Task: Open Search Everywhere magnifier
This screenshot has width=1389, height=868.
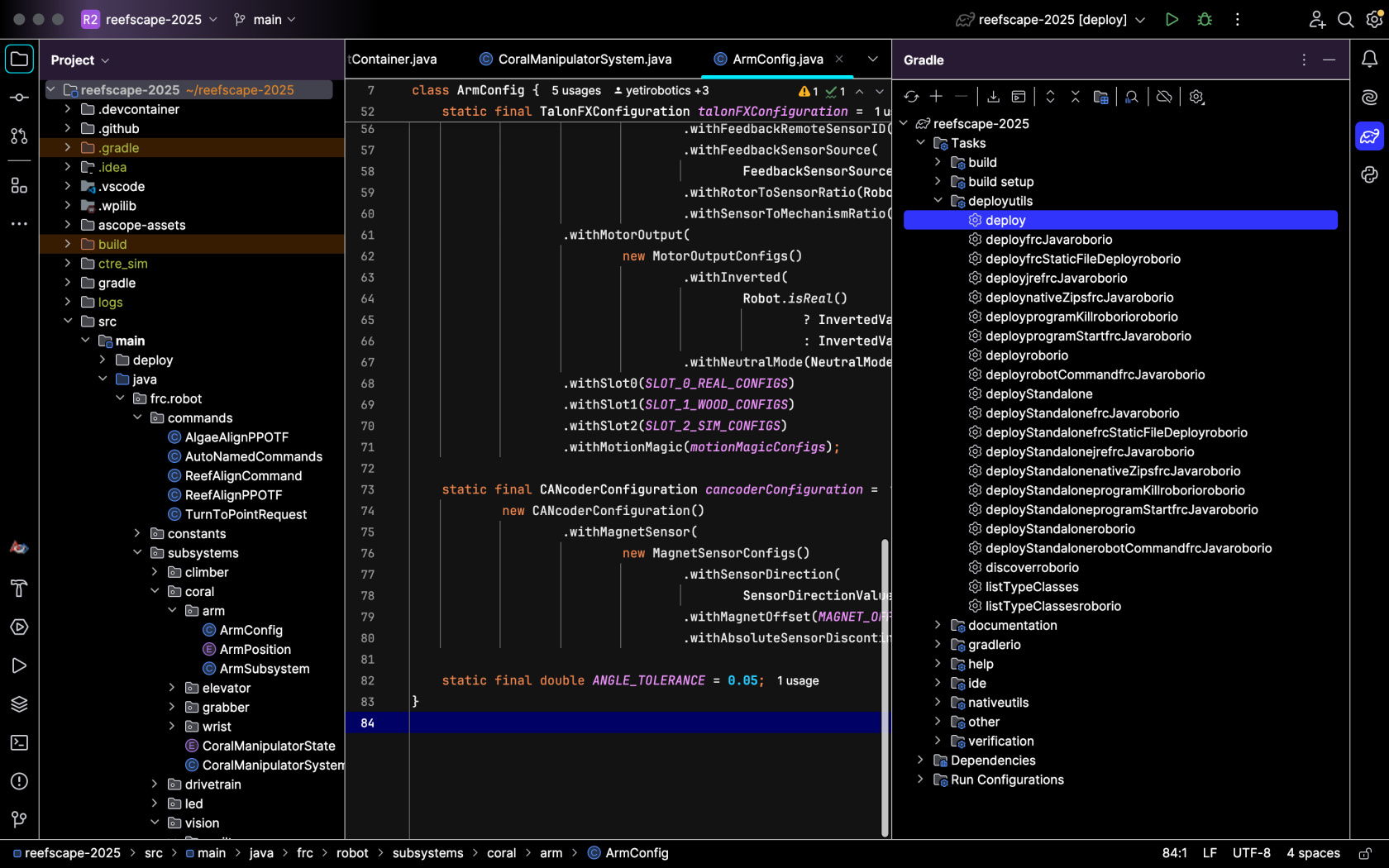Action: [x=1345, y=19]
